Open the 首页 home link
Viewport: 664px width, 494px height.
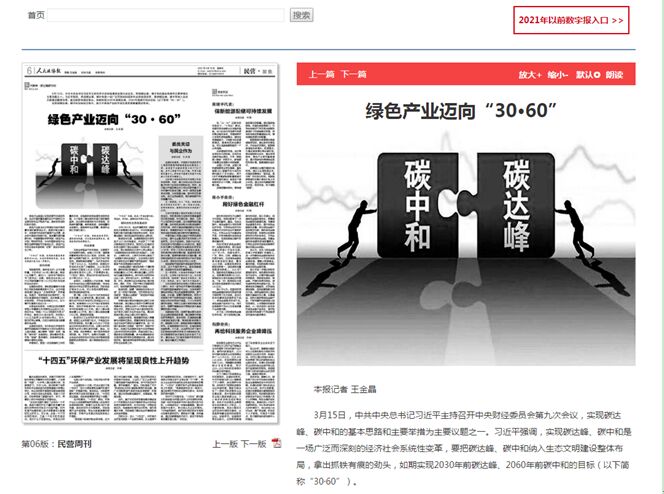(35, 15)
